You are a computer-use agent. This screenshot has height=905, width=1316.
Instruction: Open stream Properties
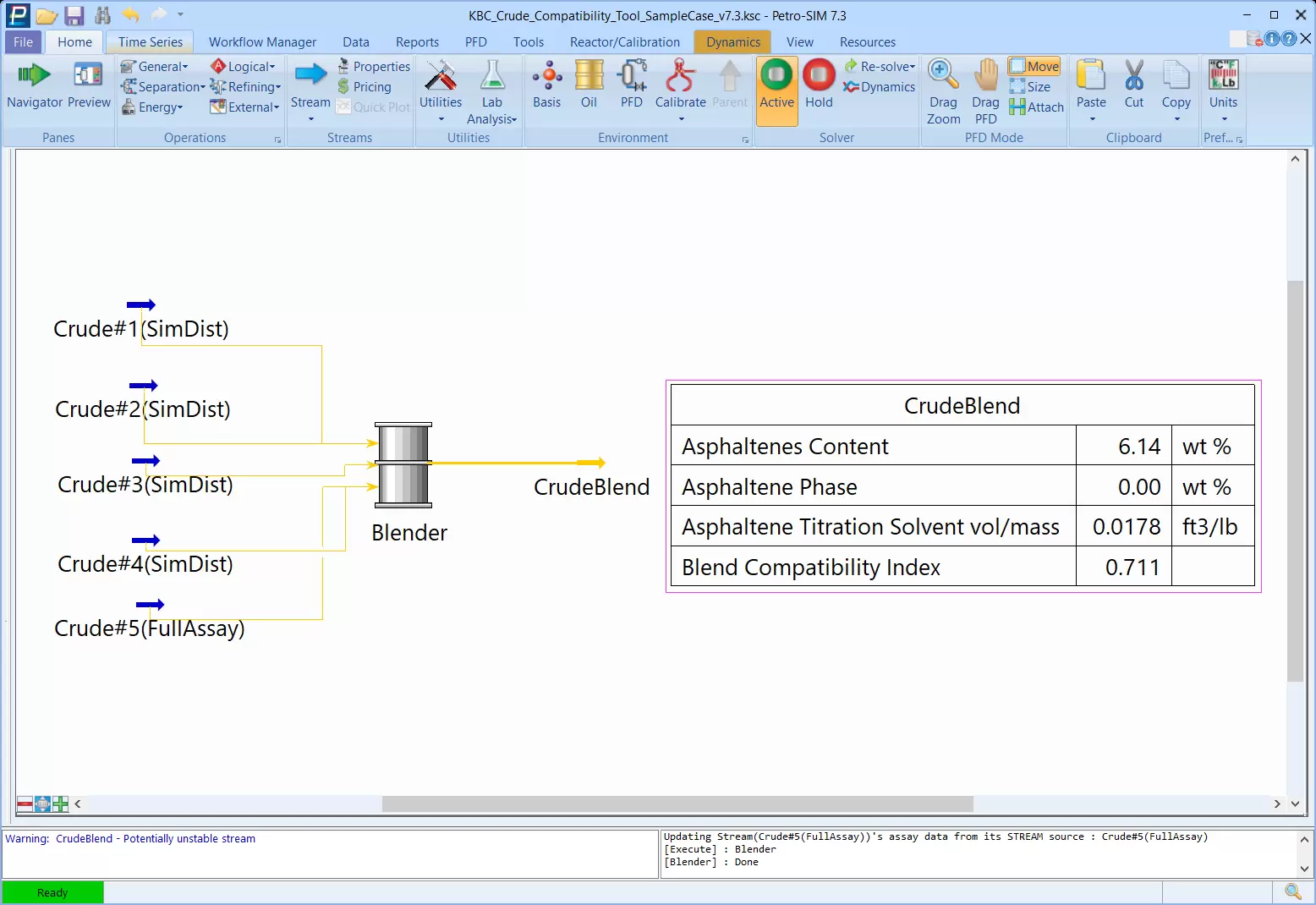(374, 66)
